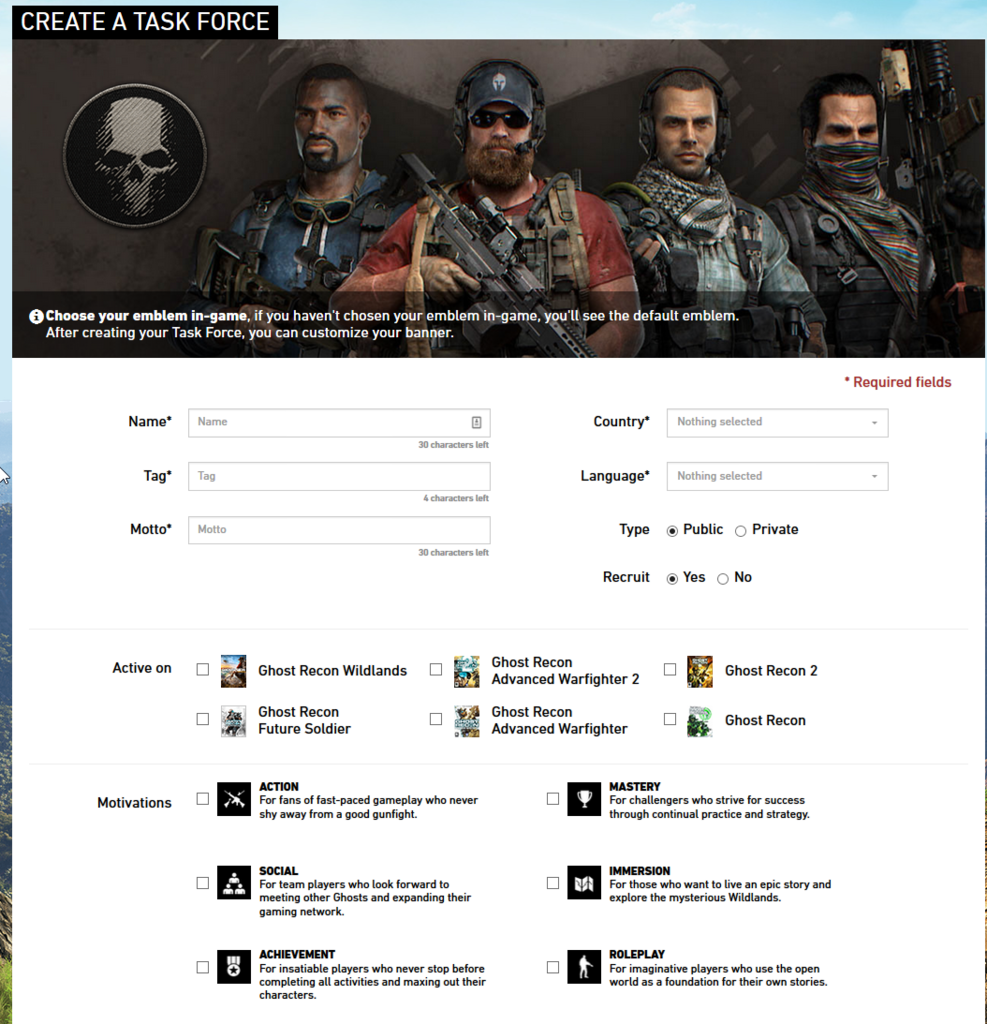Image resolution: width=987 pixels, height=1024 pixels.
Task: Choose Yes for Recruit
Action: pos(672,579)
